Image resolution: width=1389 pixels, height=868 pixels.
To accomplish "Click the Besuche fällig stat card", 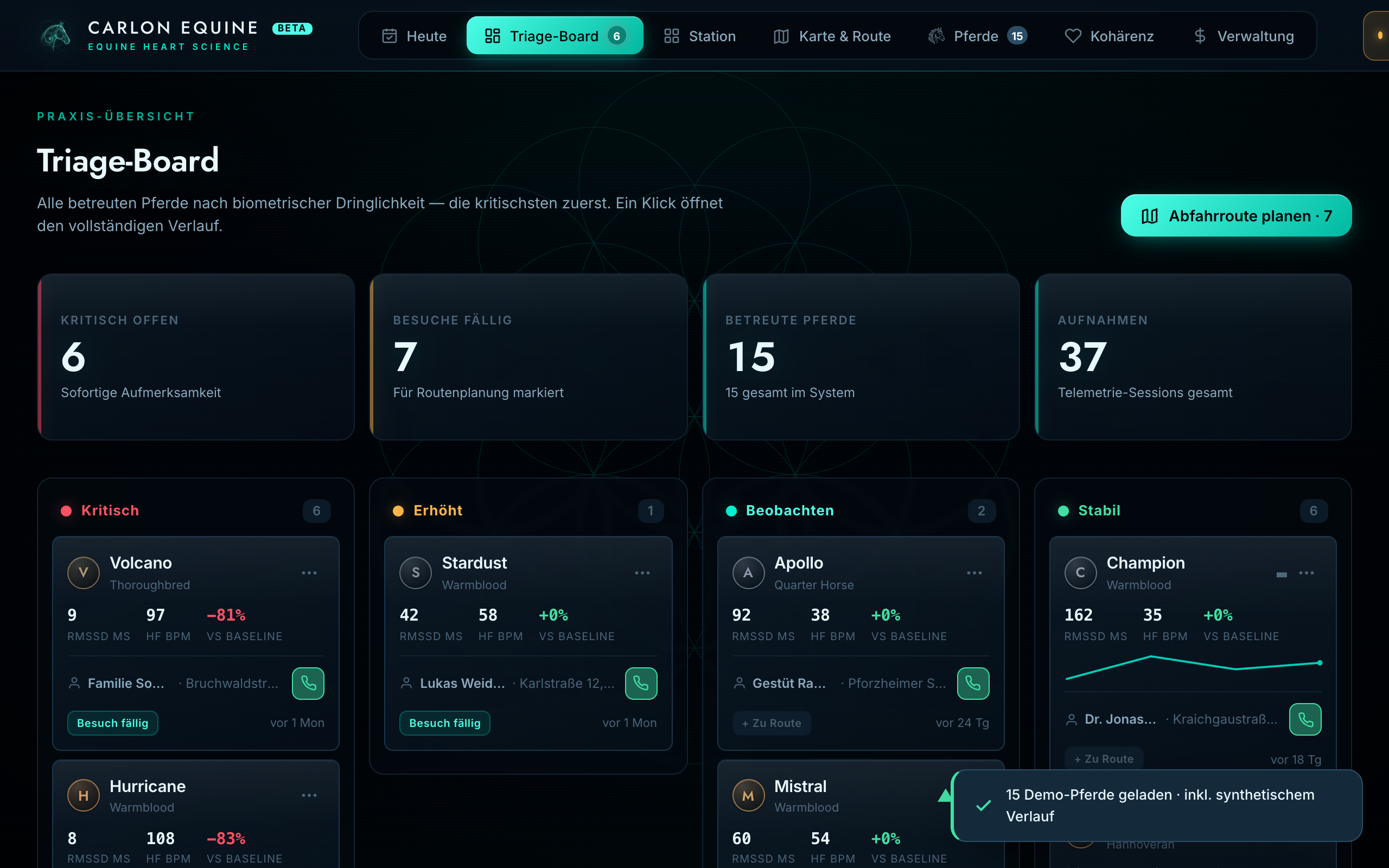I will 528,356.
